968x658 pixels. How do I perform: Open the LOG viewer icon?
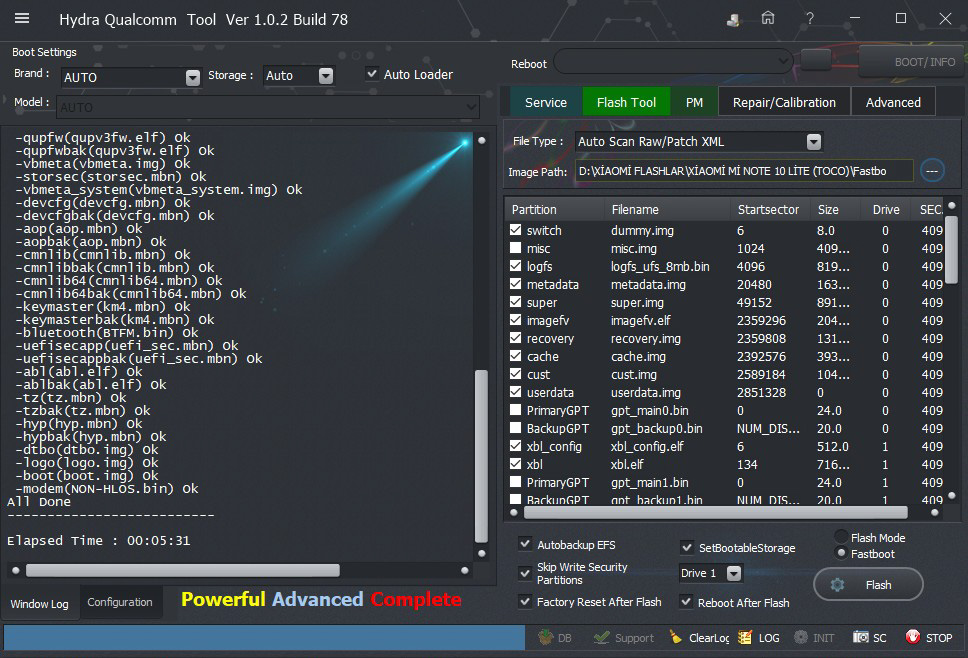click(x=745, y=637)
